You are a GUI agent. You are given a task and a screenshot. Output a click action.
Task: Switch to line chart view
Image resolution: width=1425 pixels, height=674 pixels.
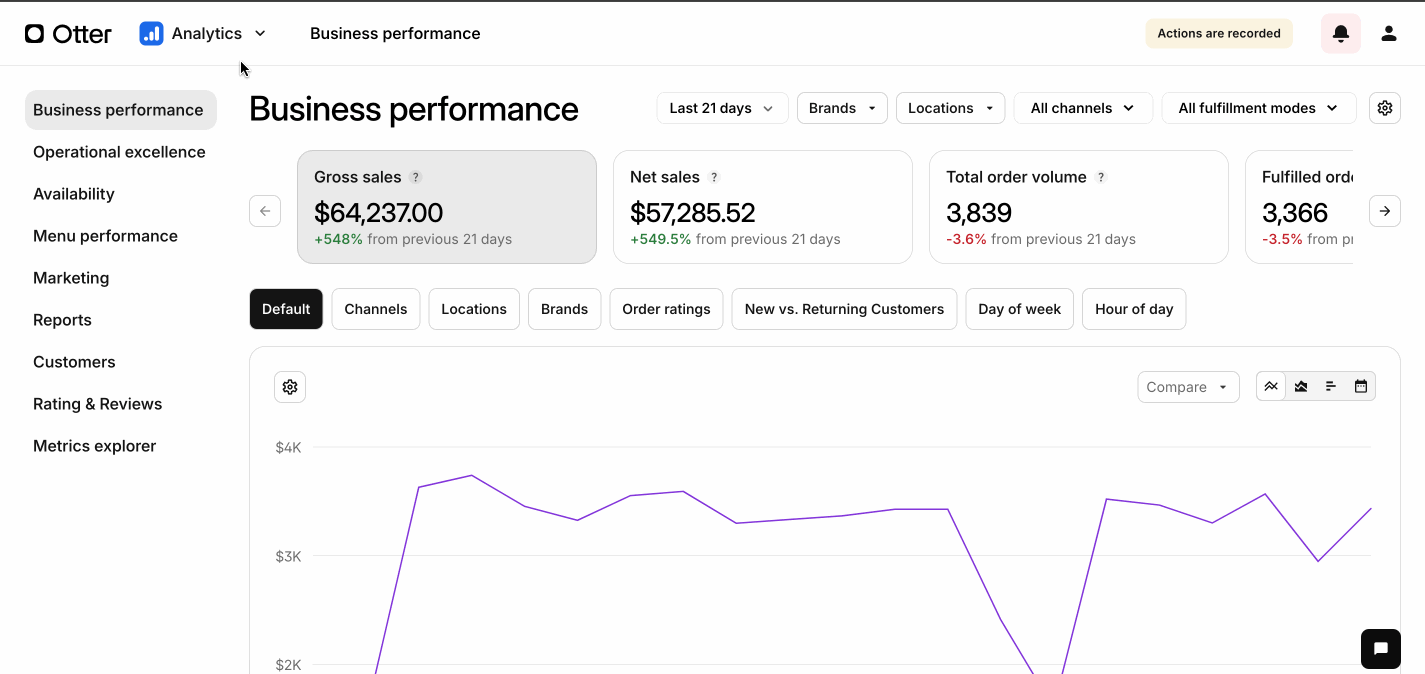point(1271,386)
